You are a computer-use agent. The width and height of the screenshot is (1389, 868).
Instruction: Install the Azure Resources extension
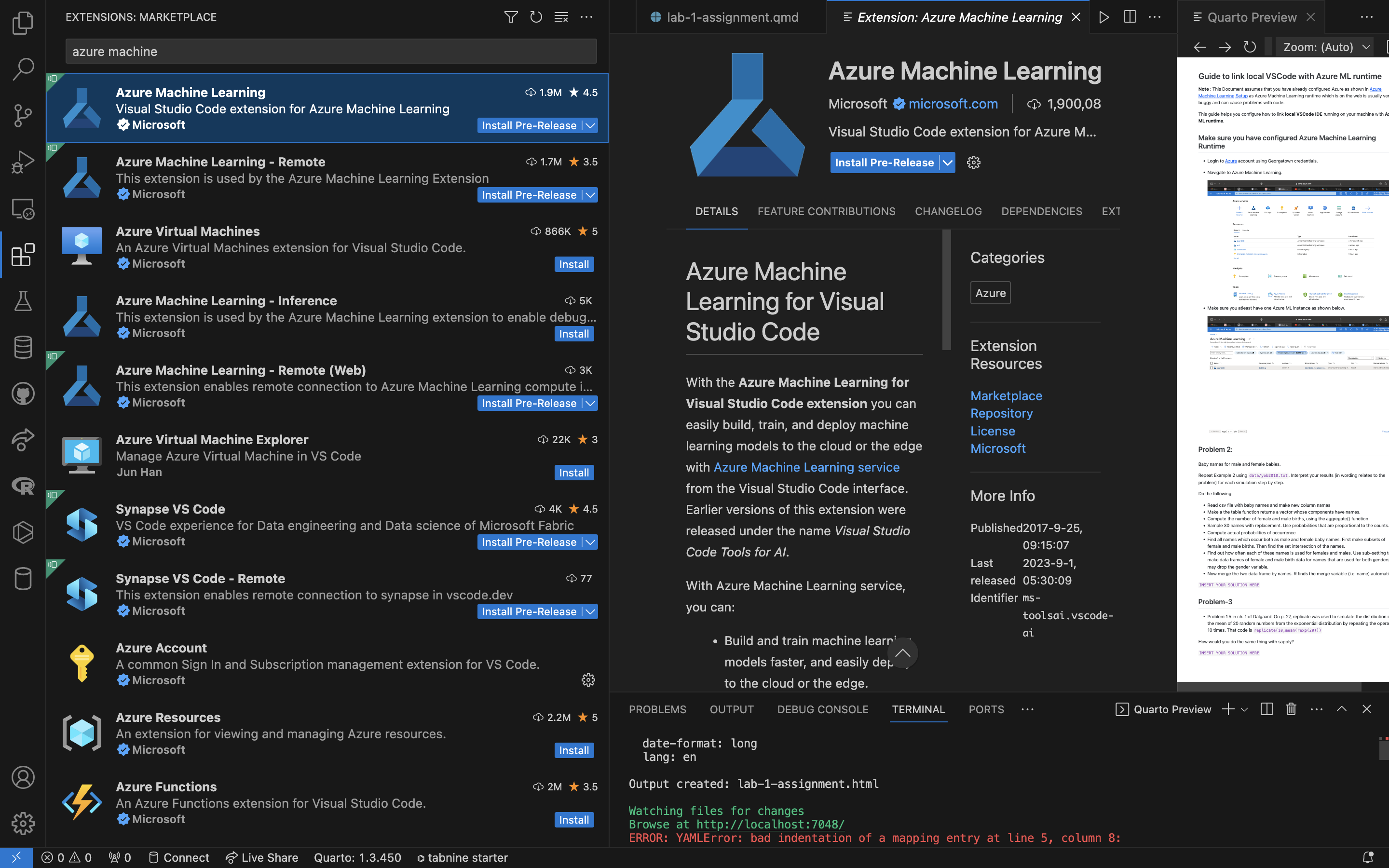point(574,750)
